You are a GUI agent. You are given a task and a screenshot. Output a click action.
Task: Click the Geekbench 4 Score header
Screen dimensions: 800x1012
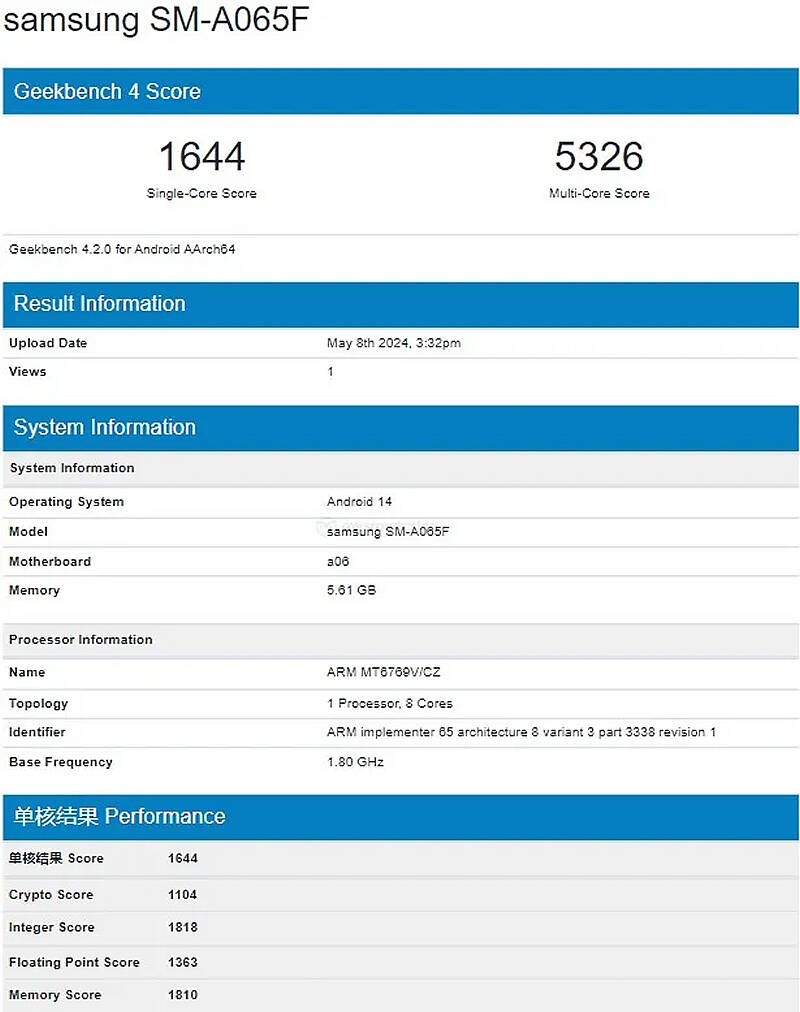coord(401,91)
